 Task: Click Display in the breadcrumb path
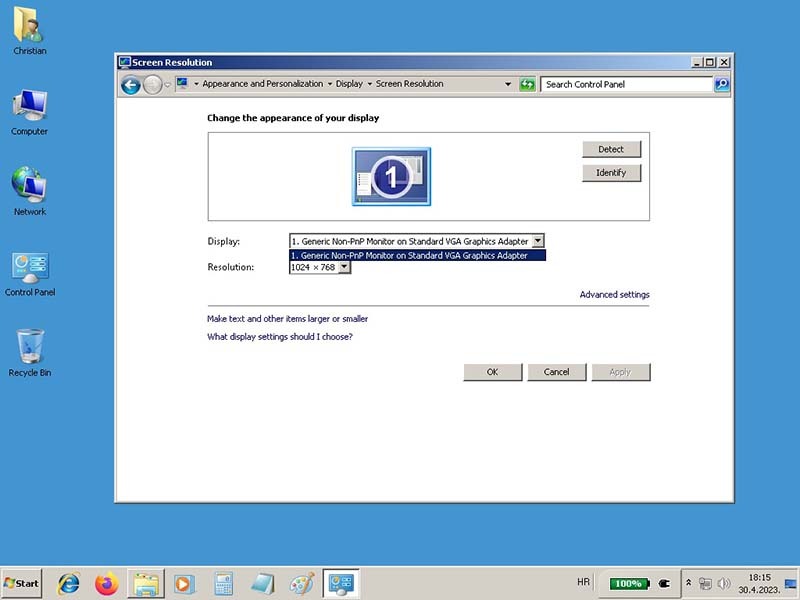[349, 84]
